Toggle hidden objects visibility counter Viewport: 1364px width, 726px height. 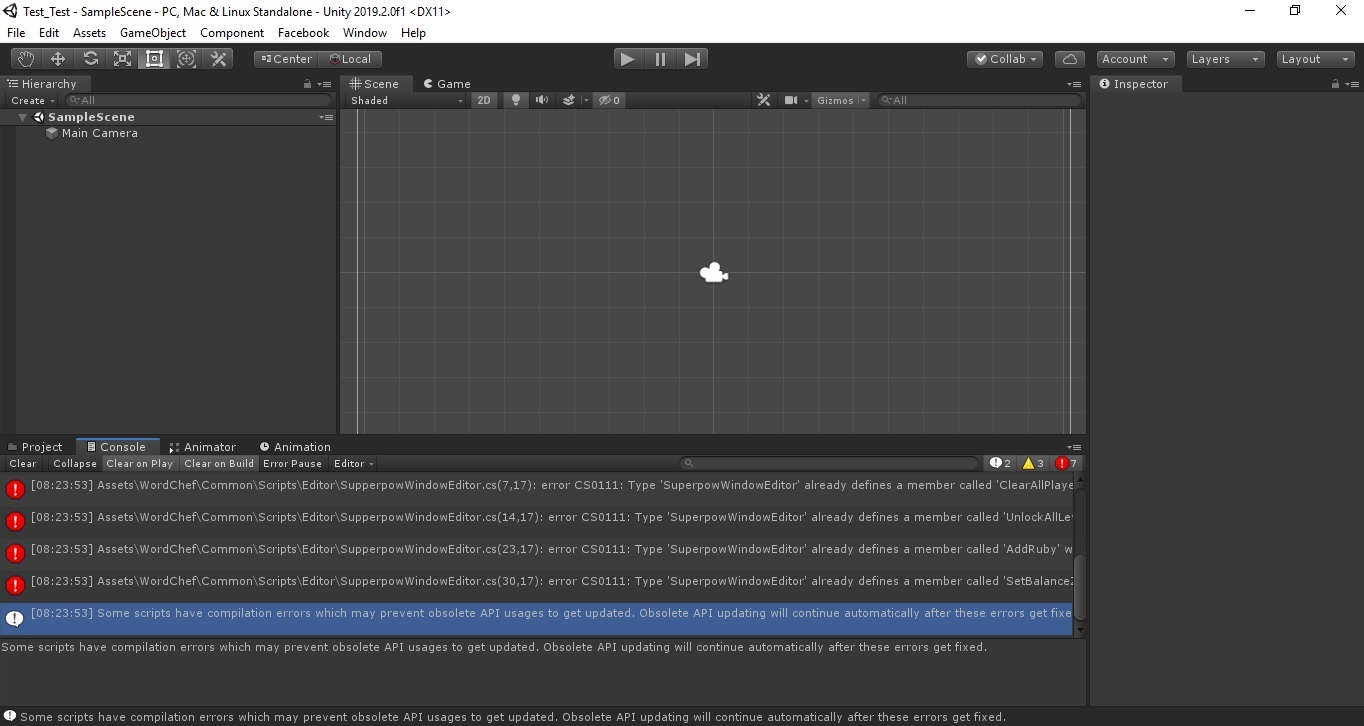(608, 100)
